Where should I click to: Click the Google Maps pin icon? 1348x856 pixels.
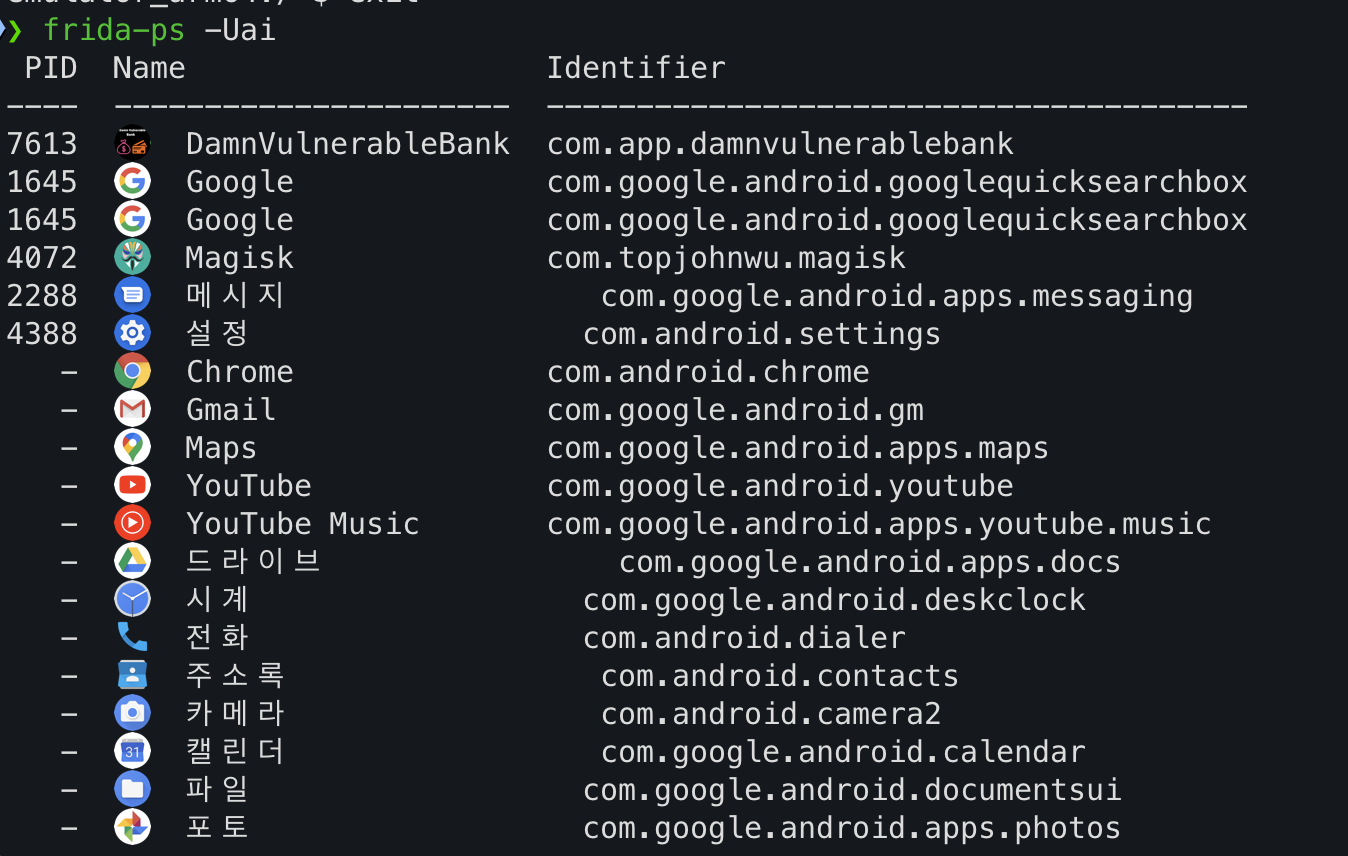pos(132,448)
